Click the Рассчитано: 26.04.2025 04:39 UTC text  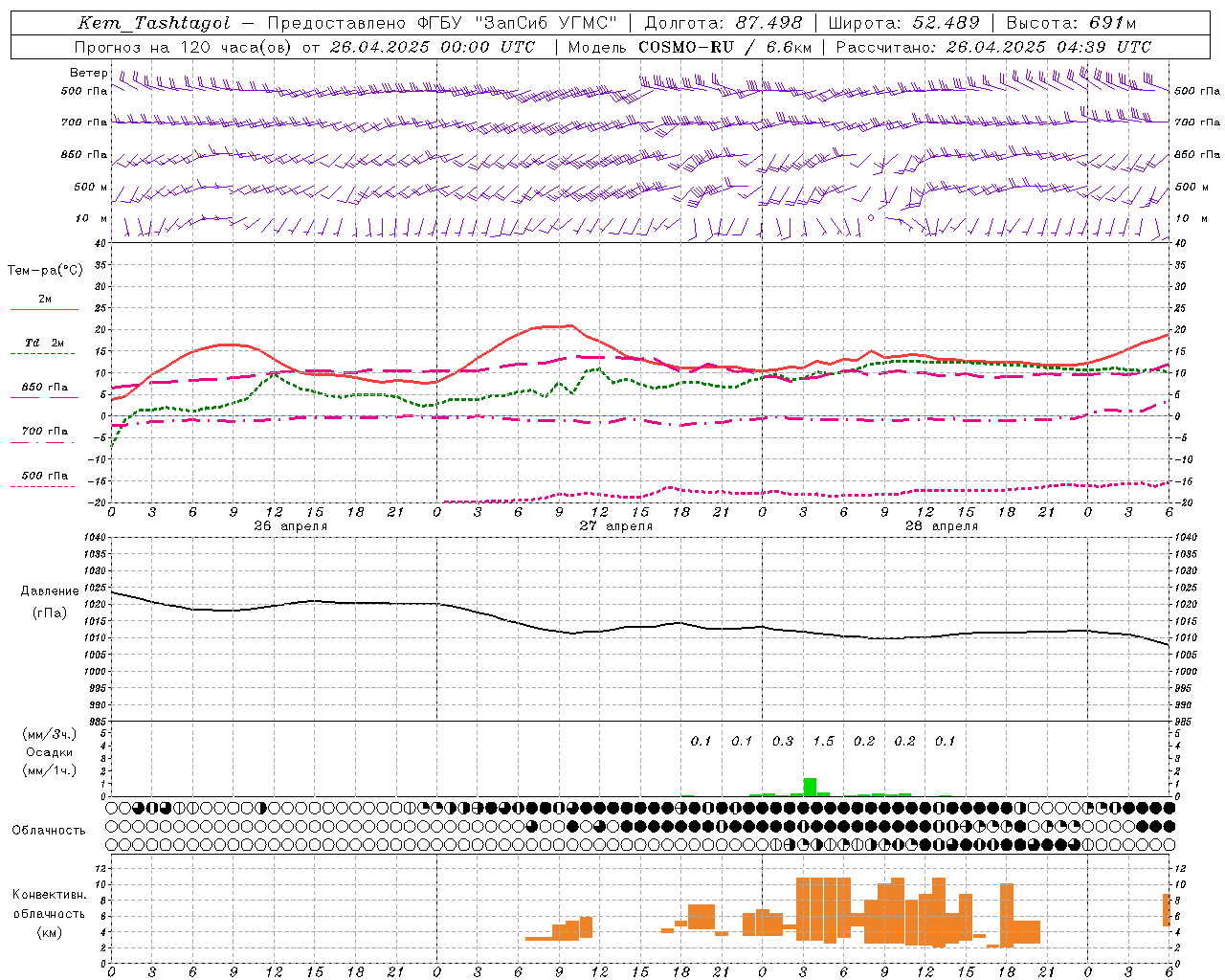pos(993,47)
